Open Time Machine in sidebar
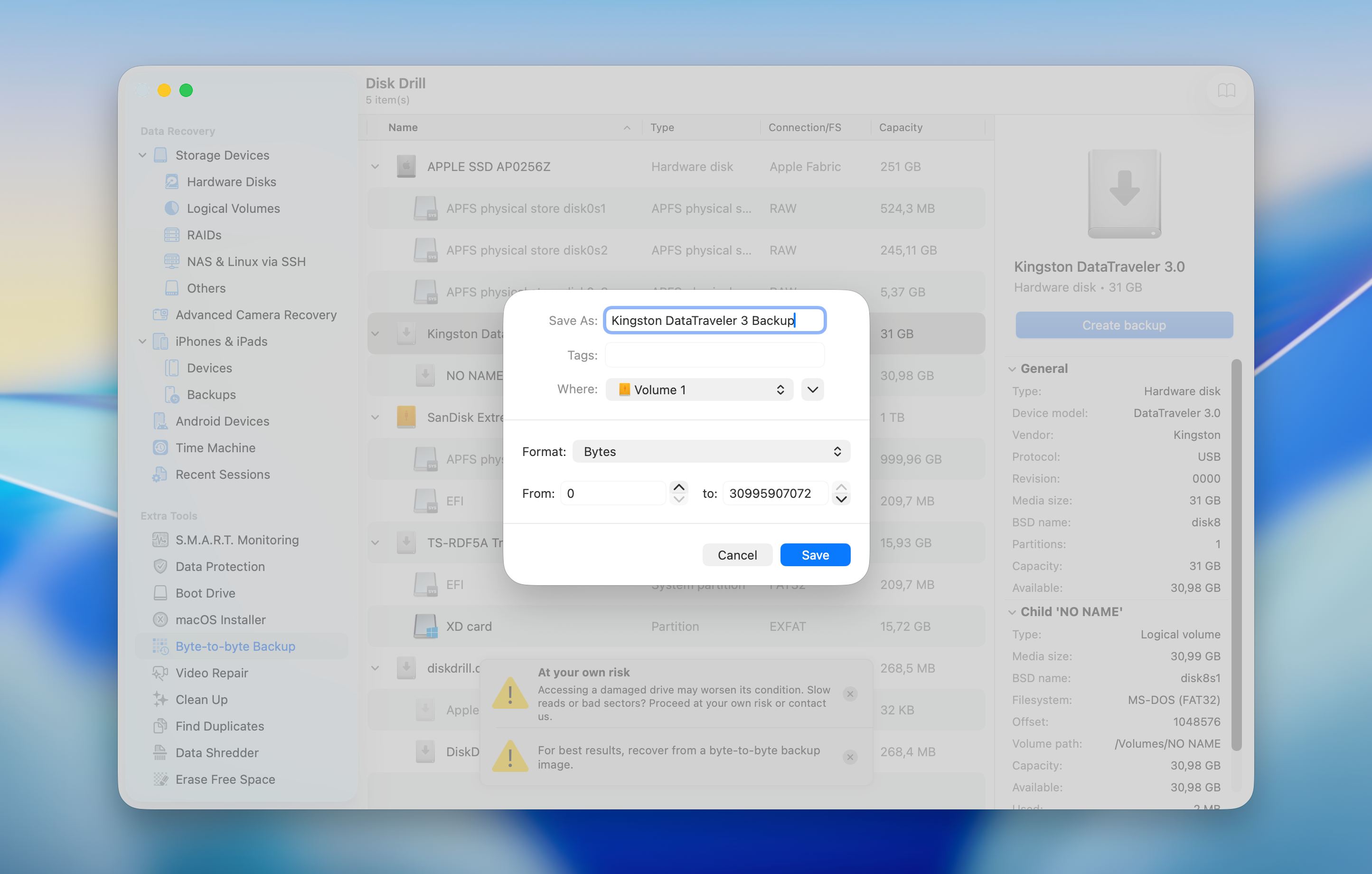The width and height of the screenshot is (1372, 874). point(215,447)
